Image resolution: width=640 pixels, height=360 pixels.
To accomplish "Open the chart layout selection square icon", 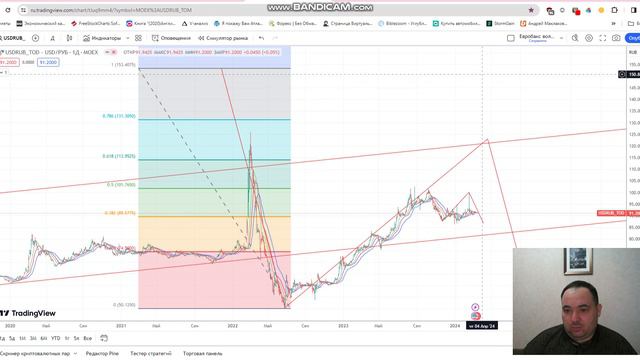I will tap(511, 38).
